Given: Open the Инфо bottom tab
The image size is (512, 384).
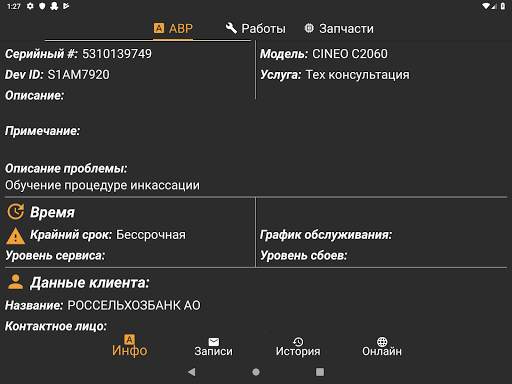Looking at the screenshot, I should (129, 346).
